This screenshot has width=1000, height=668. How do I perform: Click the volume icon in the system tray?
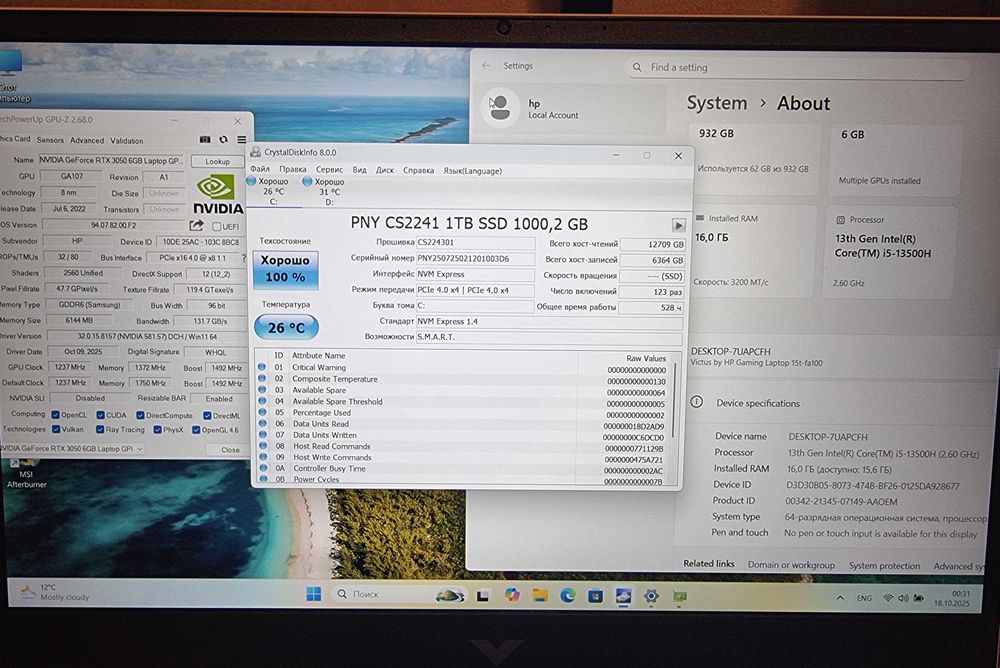point(903,598)
